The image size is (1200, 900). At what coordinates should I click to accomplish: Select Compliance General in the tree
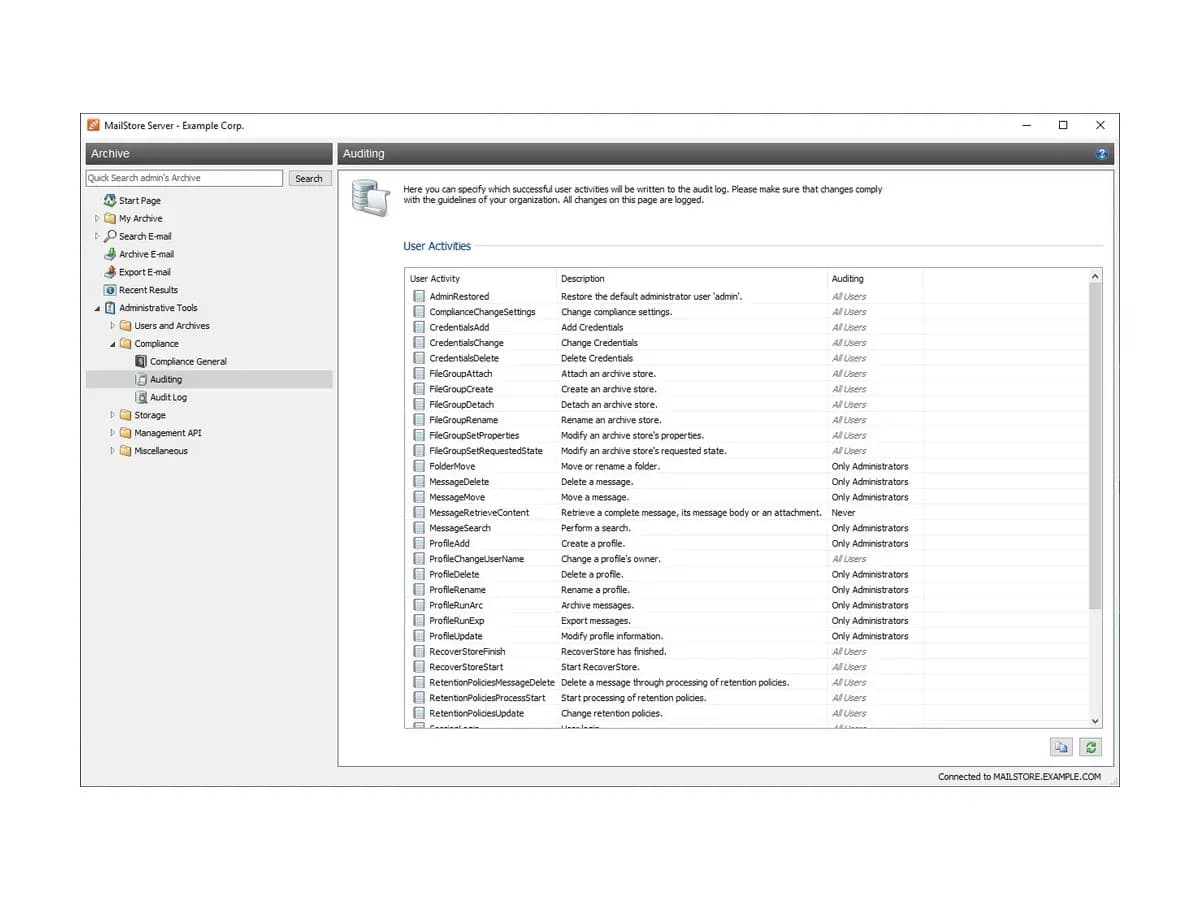click(x=188, y=362)
